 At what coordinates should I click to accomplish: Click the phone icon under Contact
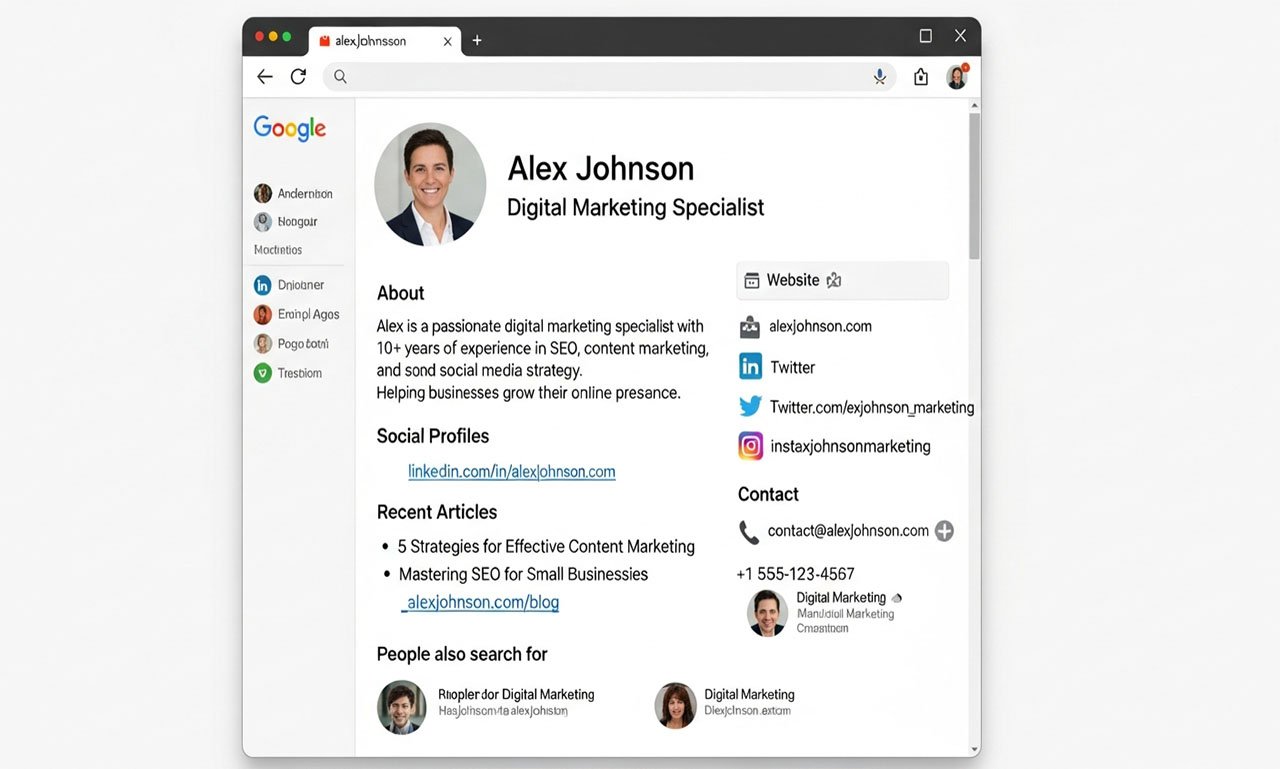(749, 532)
